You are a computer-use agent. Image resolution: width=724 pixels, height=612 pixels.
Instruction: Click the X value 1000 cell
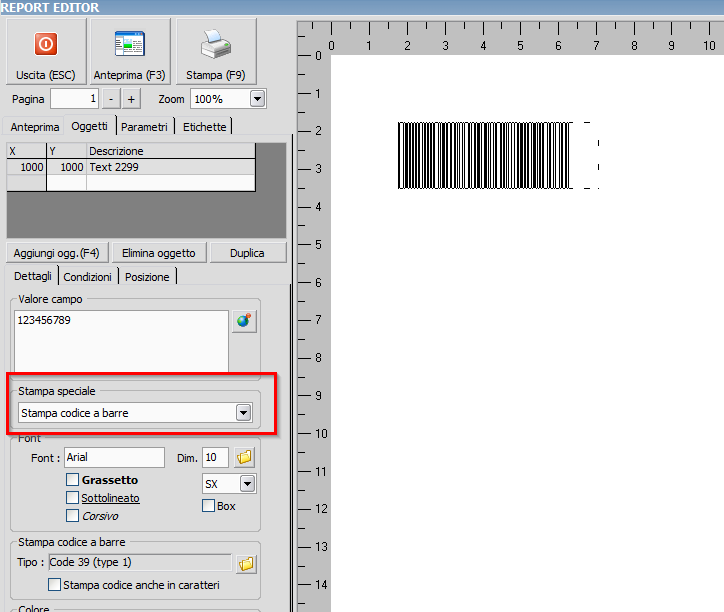pos(26,167)
